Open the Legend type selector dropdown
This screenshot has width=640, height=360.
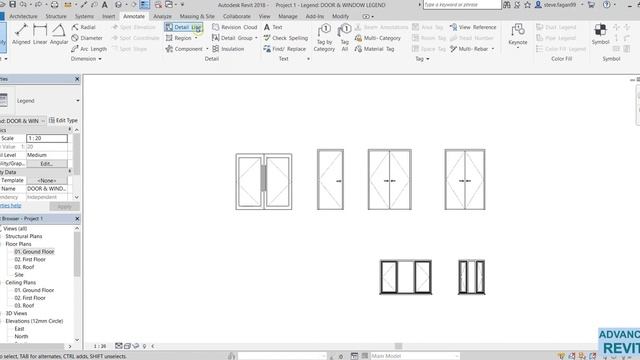78,100
